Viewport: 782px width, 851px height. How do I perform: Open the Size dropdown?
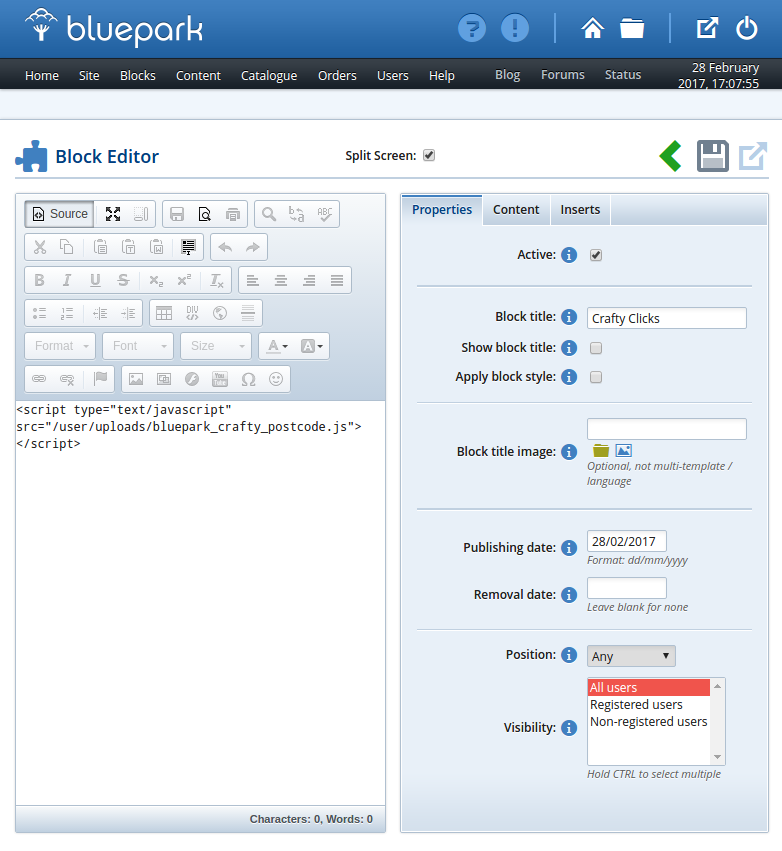coord(217,346)
